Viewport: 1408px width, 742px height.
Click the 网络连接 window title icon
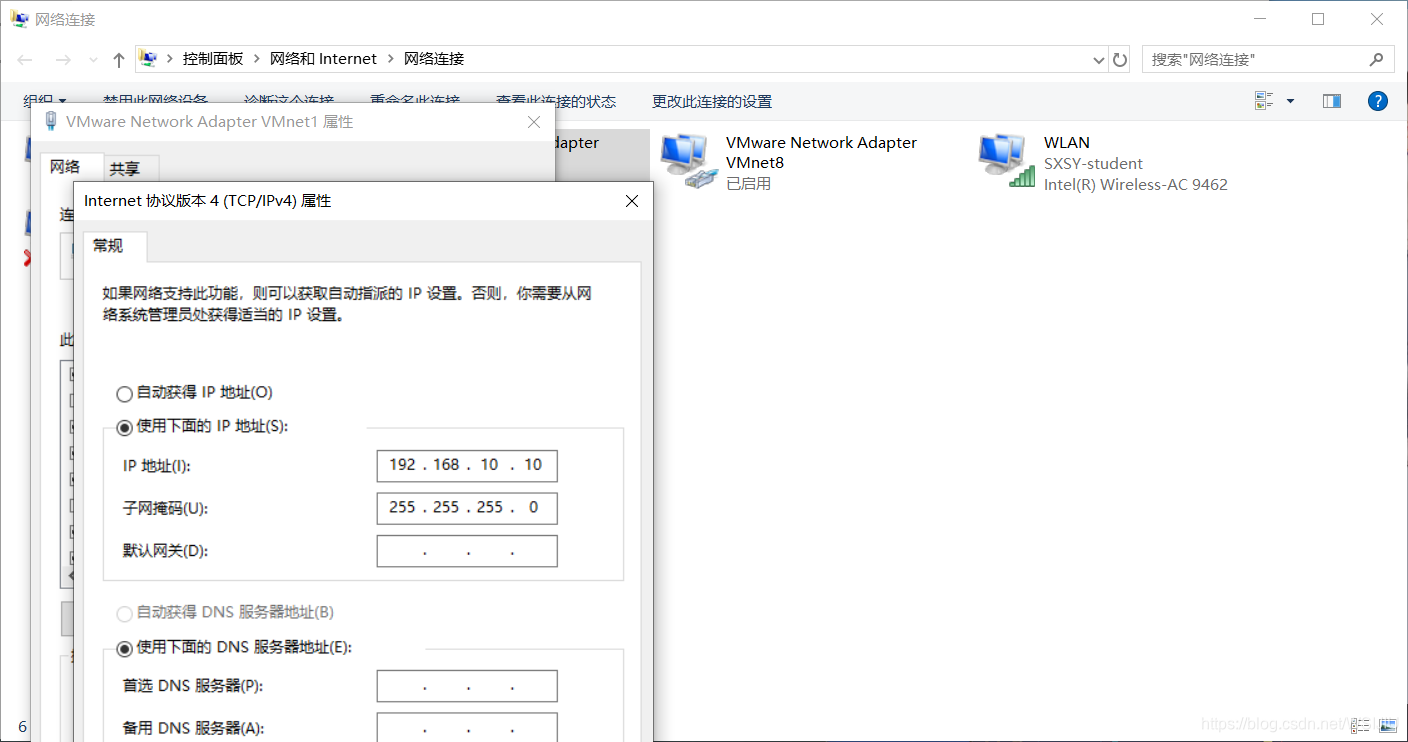(x=19, y=19)
